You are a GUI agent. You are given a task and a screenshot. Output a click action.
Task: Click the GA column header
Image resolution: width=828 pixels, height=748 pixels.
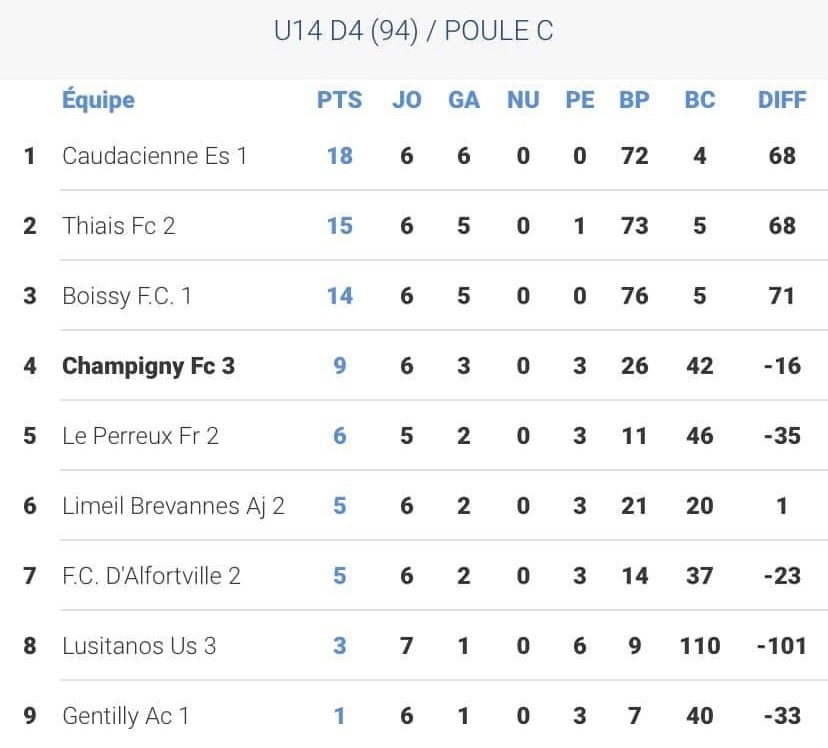(463, 100)
